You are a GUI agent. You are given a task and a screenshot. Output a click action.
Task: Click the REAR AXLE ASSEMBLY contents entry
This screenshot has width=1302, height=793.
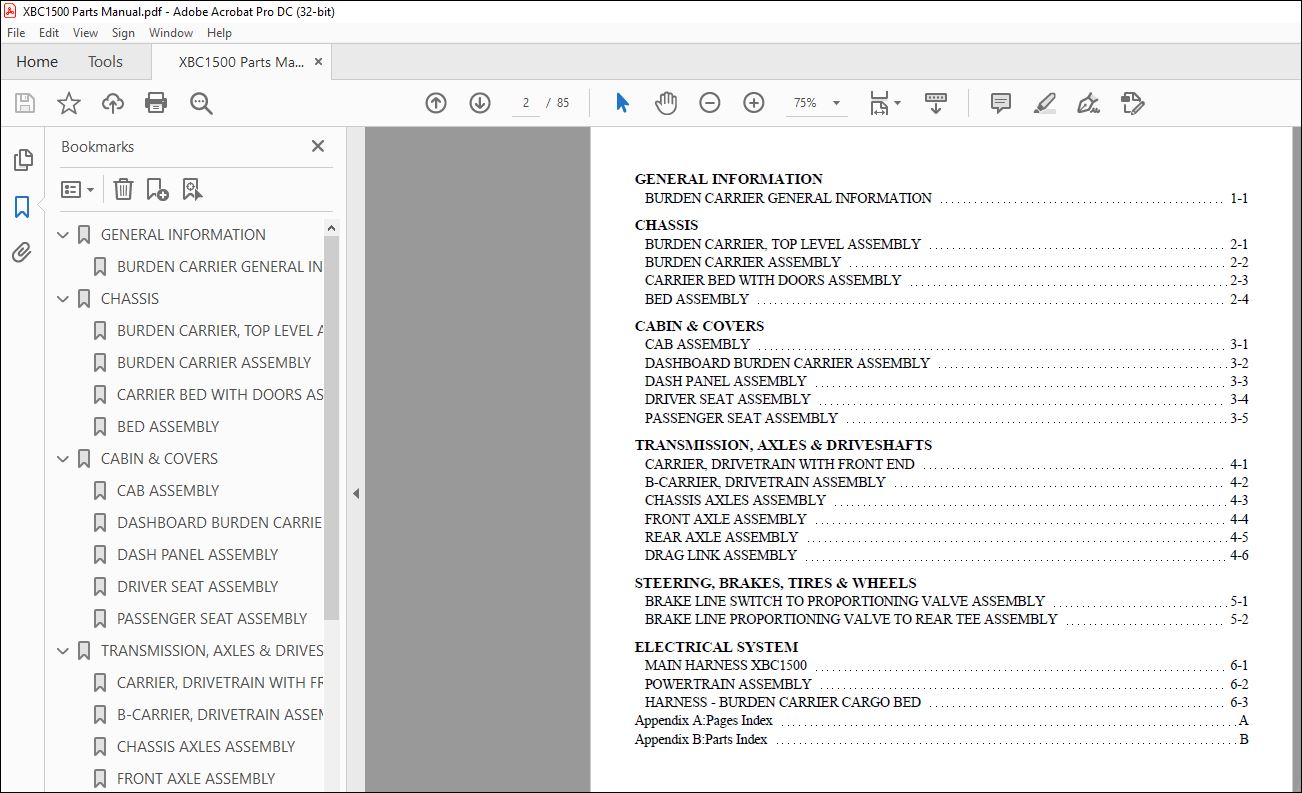click(722, 538)
